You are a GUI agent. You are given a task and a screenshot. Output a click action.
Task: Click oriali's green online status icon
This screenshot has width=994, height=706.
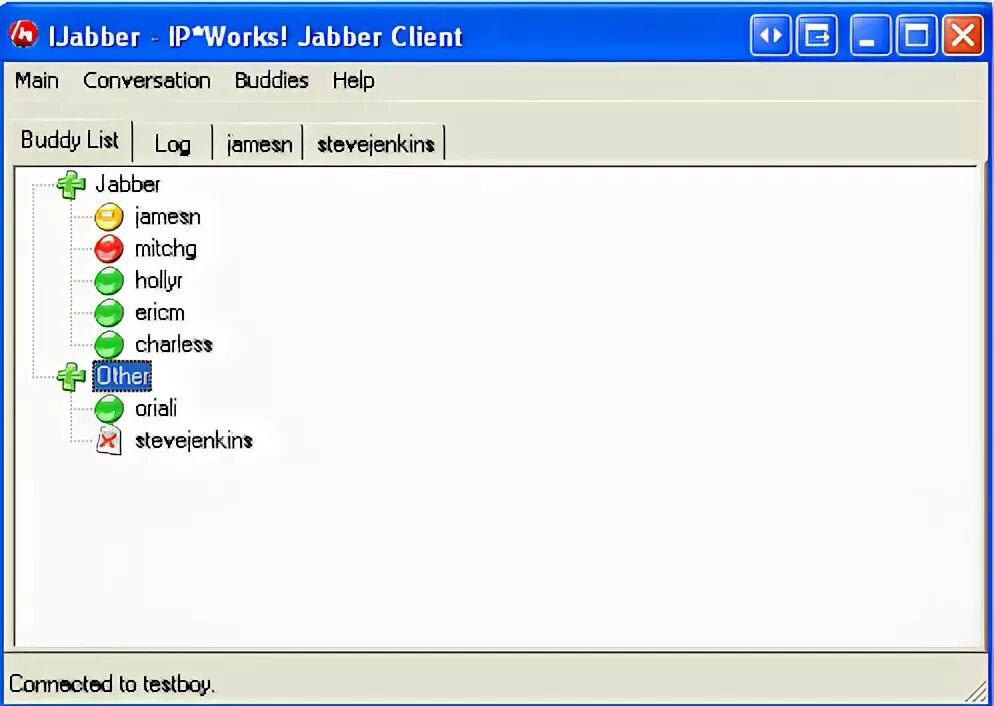[x=109, y=409]
